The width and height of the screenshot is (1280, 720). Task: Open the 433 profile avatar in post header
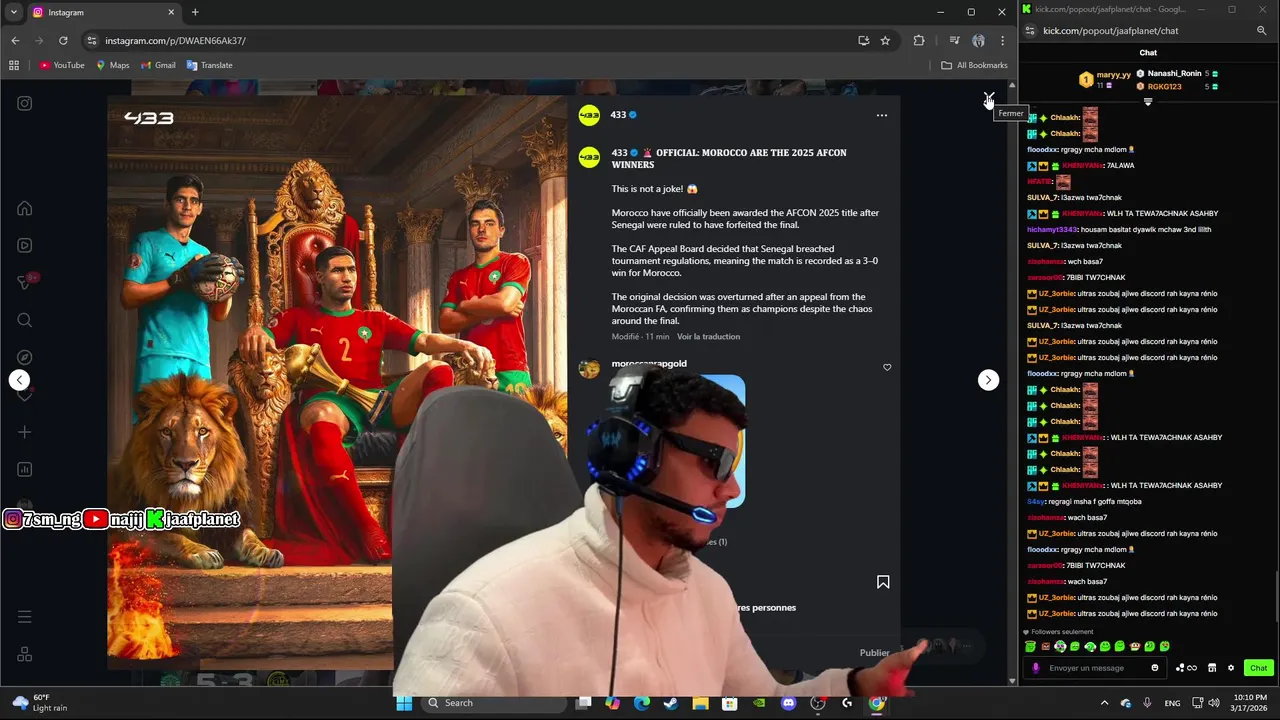(590, 115)
